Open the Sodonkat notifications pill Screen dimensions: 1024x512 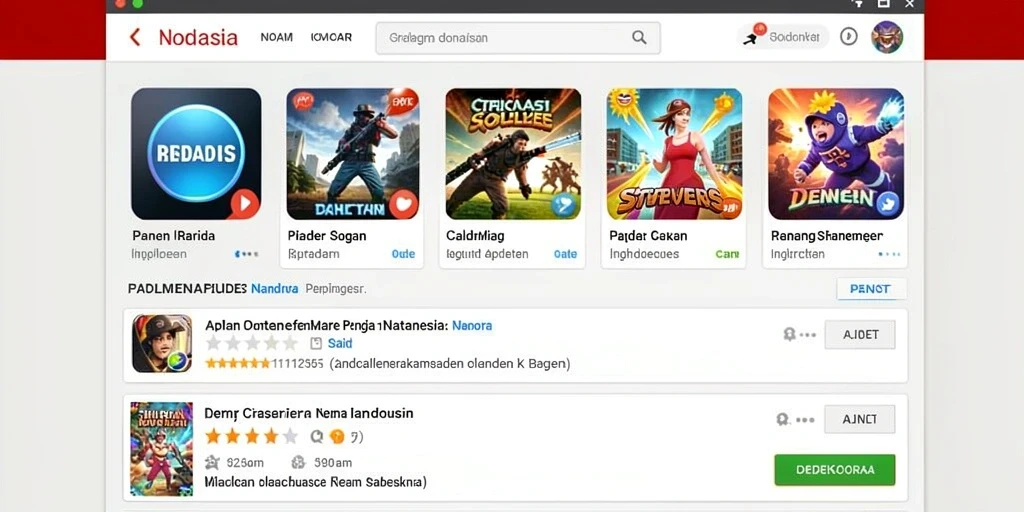[x=783, y=37]
